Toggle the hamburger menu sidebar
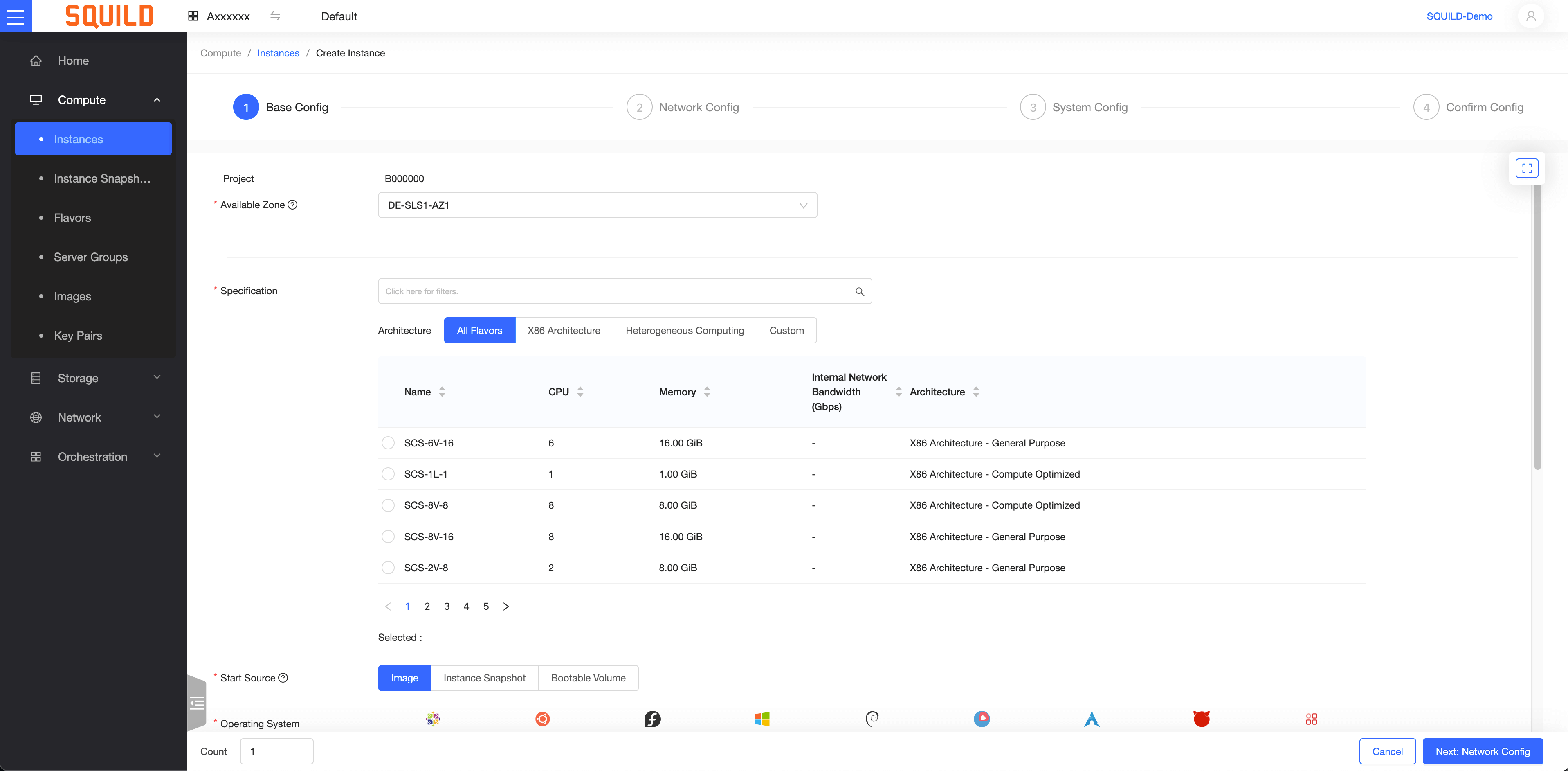 (15, 16)
